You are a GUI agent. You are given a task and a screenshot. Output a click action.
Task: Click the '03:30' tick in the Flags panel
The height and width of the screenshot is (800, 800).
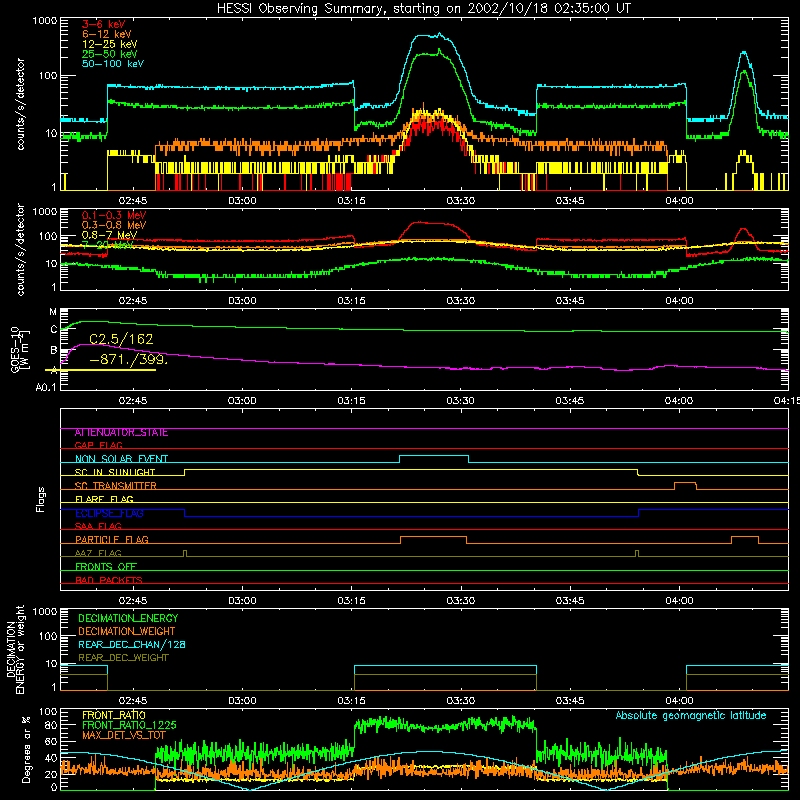pyautogui.click(x=460, y=601)
